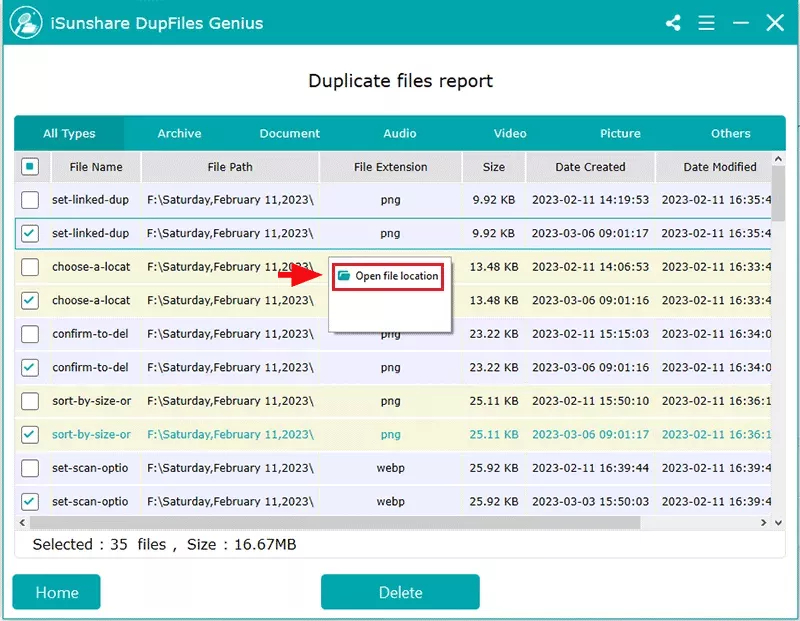The height and width of the screenshot is (621, 800).
Task: Open the hamburger menu icon
Action: click(707, 23)
